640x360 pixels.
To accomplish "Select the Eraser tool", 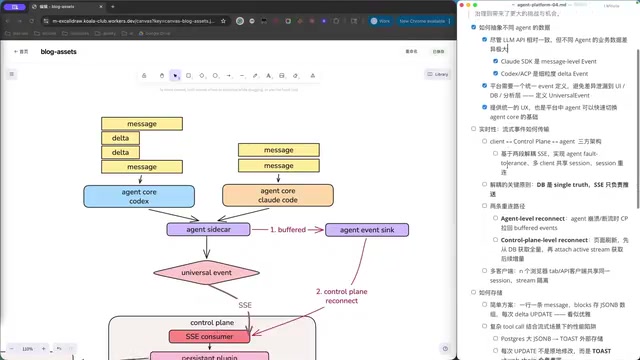I will click(x=296, y=76).
